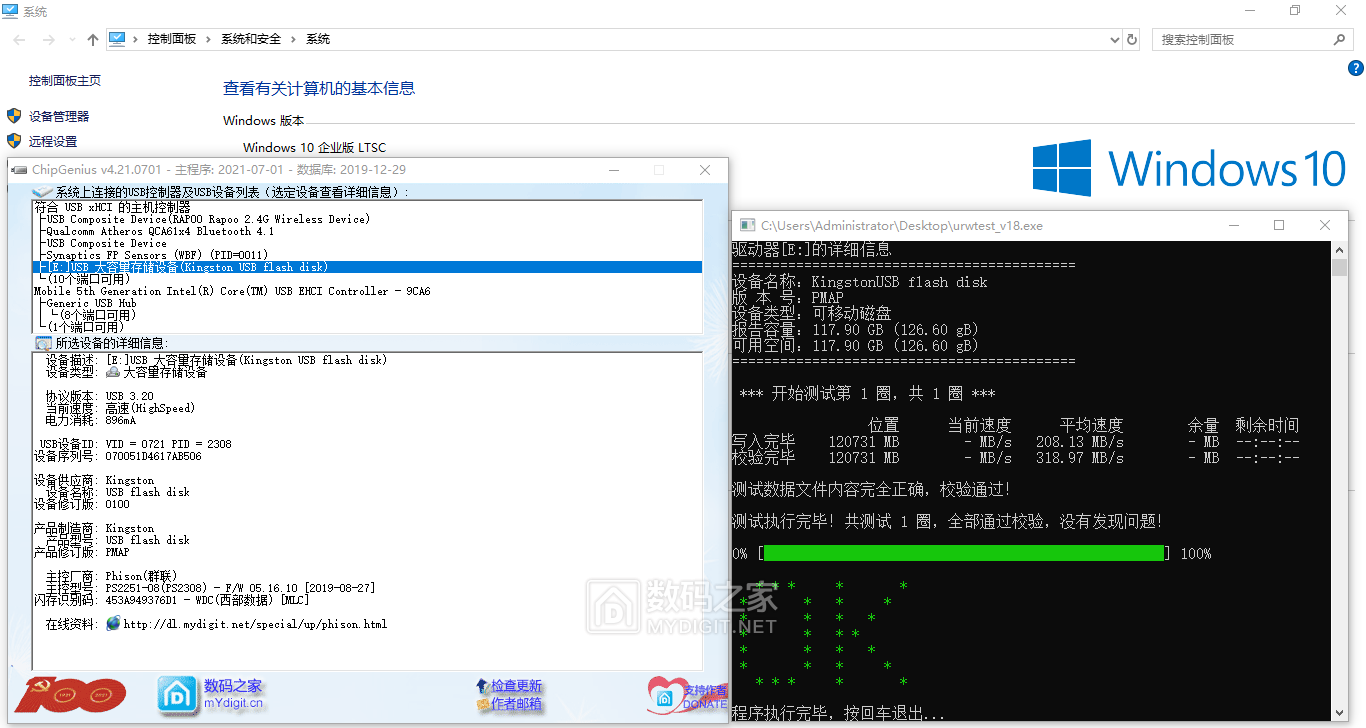Go back using Control Panel back arrow
Viewport: 1366px width, 728px height.
tap(21, 39)
